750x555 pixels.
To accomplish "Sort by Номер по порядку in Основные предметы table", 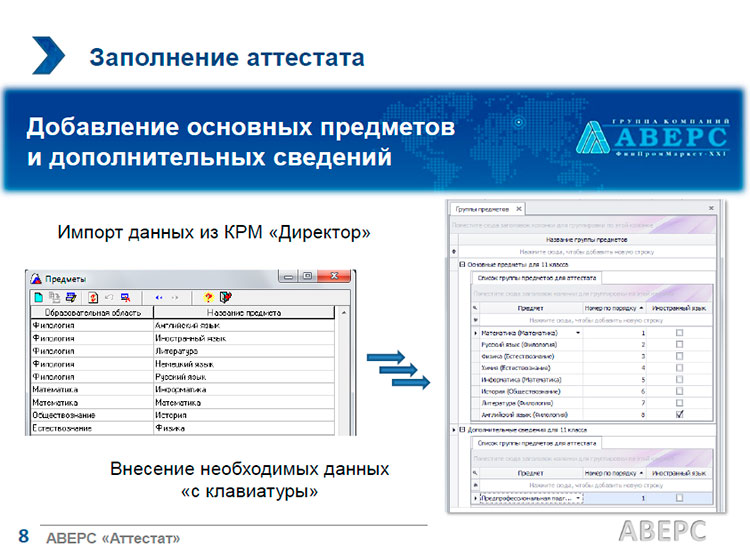I will [x=613, y=308].
